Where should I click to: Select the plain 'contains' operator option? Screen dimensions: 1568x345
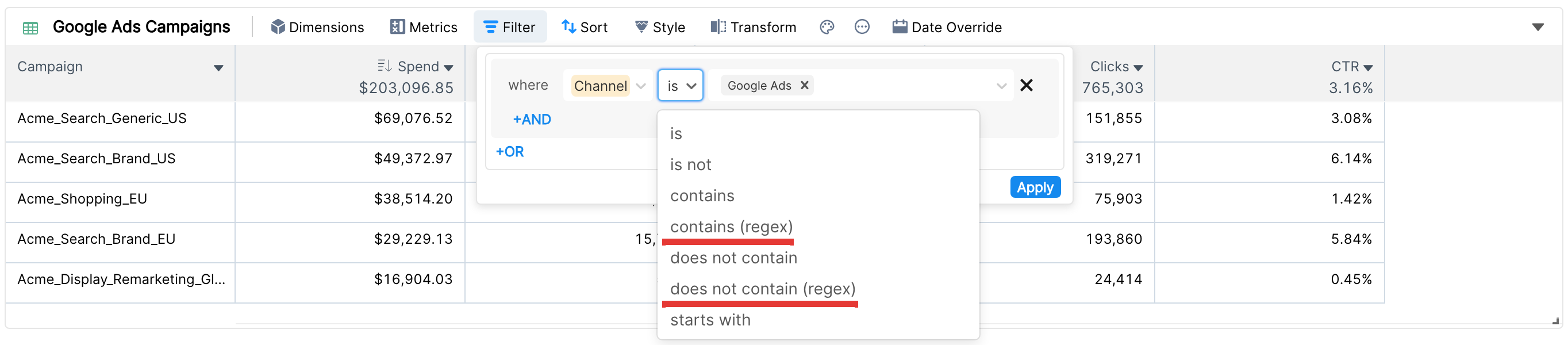click(818, 196)
